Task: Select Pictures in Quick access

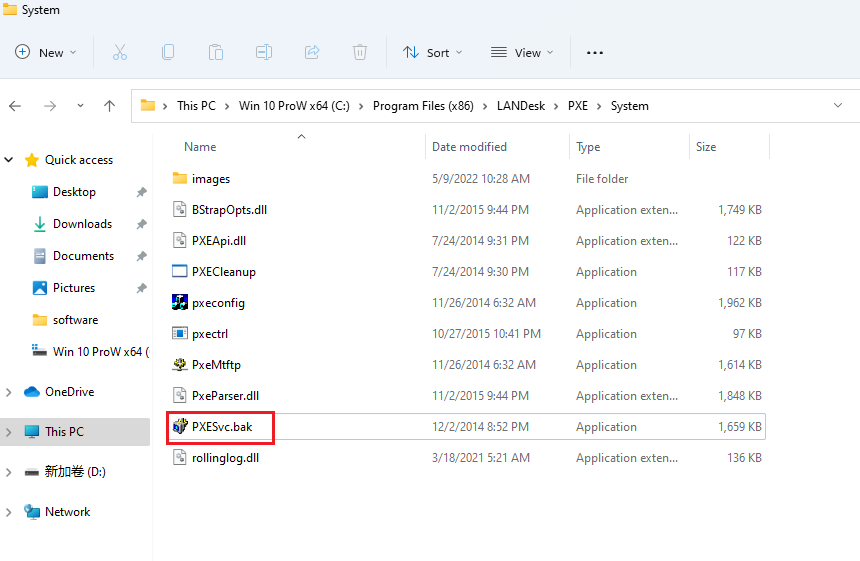Action: pyautogui.click(x=74, y=287)
